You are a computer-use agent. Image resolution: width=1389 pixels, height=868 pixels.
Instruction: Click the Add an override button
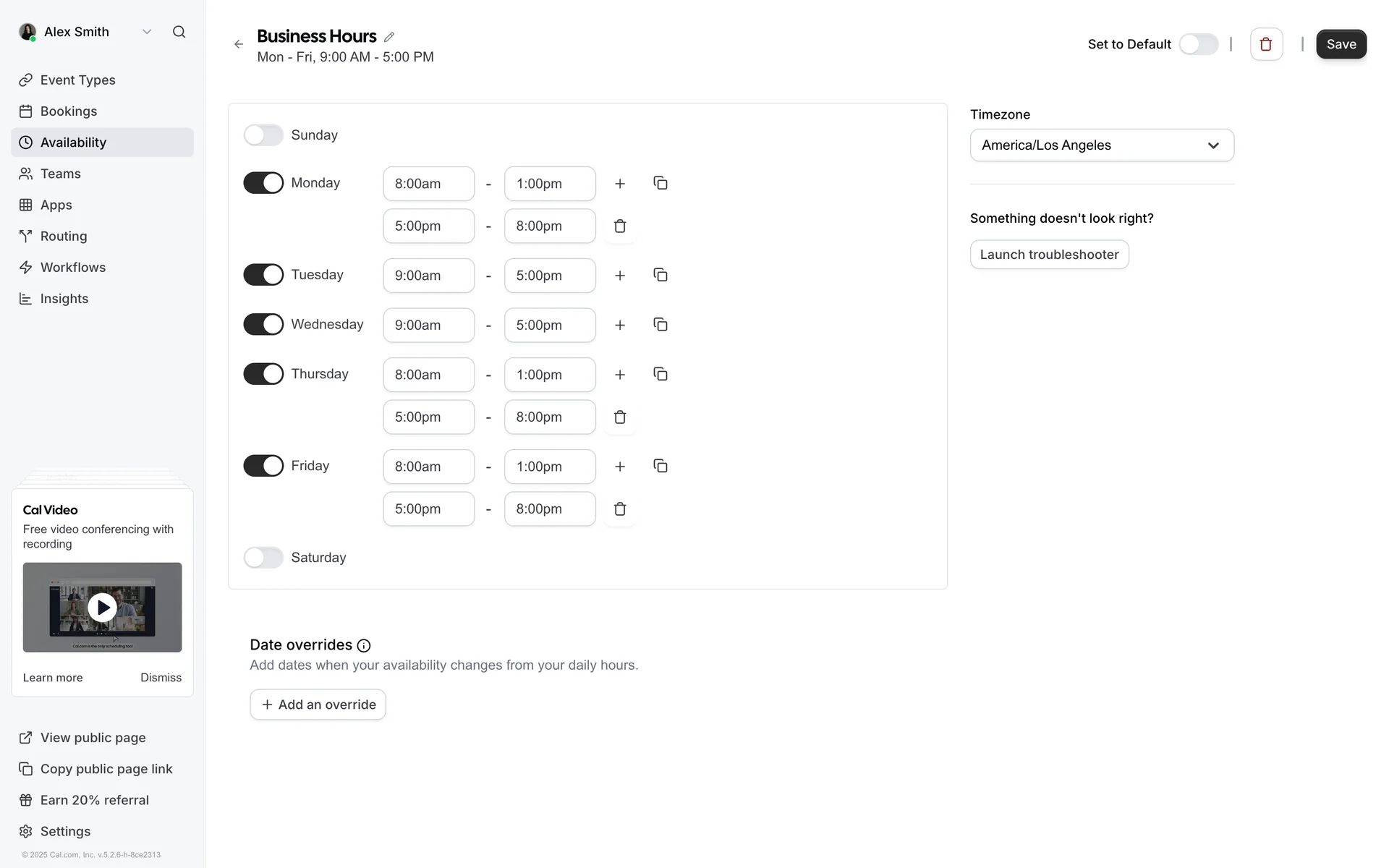pos(318,705)
